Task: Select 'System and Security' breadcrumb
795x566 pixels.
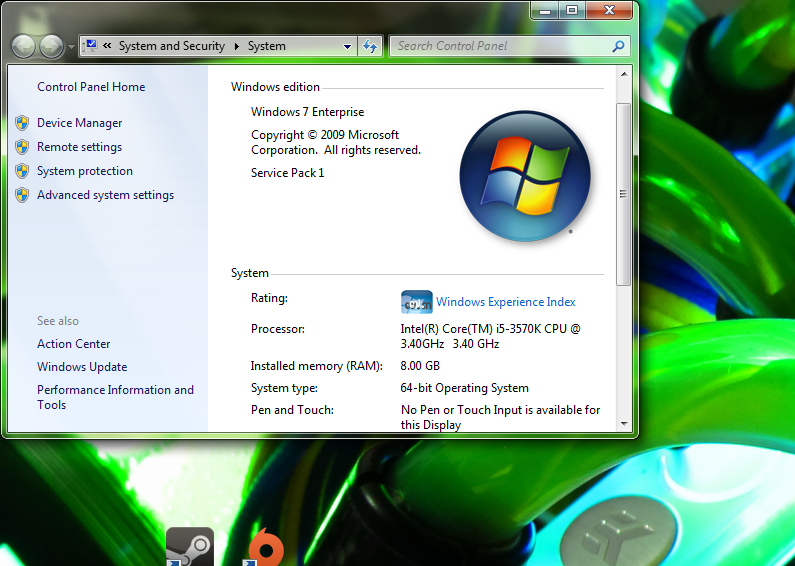Action: coord(171,46)
